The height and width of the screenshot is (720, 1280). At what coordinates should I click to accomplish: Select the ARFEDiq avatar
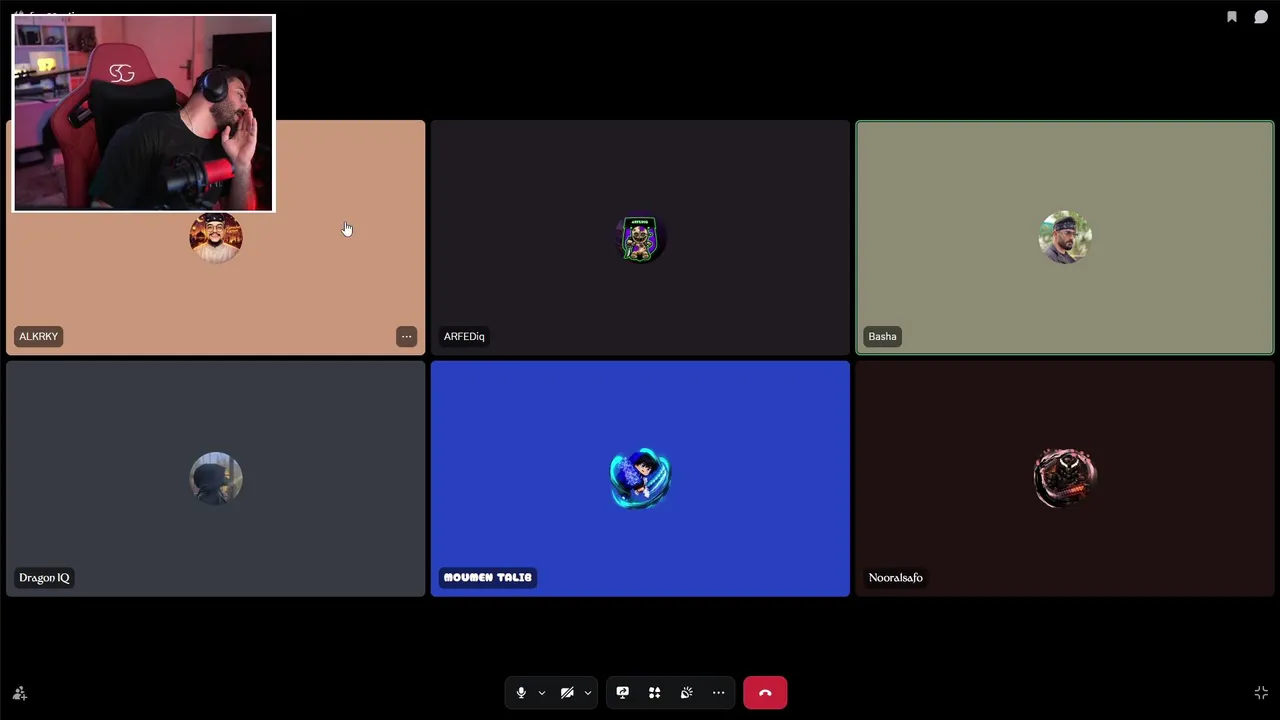[x=640, y=238]
